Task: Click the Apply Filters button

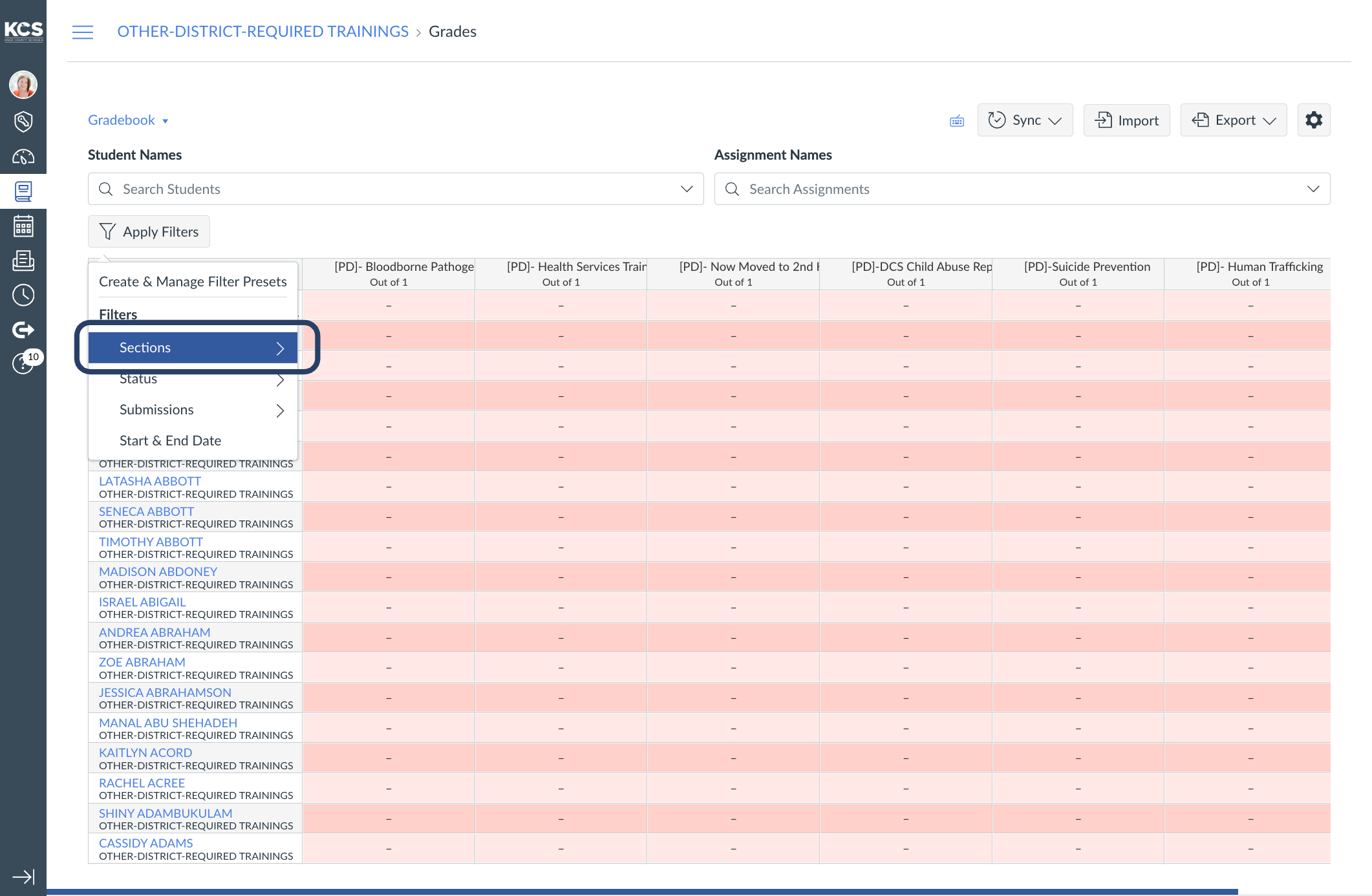Action: 149,231
